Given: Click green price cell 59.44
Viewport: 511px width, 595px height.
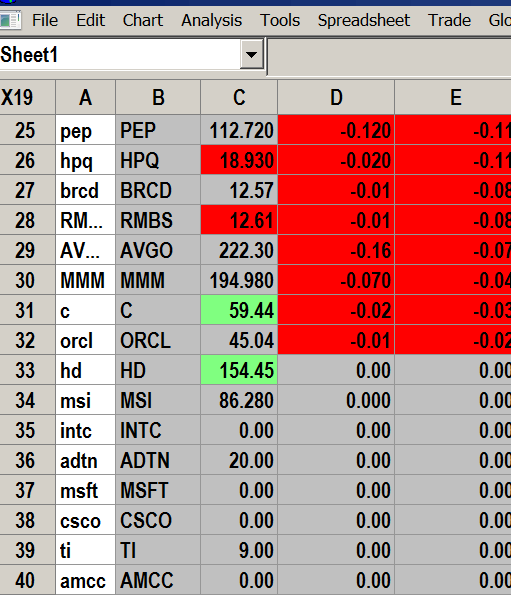Looking at the screenshot, I should click(239, 310).
